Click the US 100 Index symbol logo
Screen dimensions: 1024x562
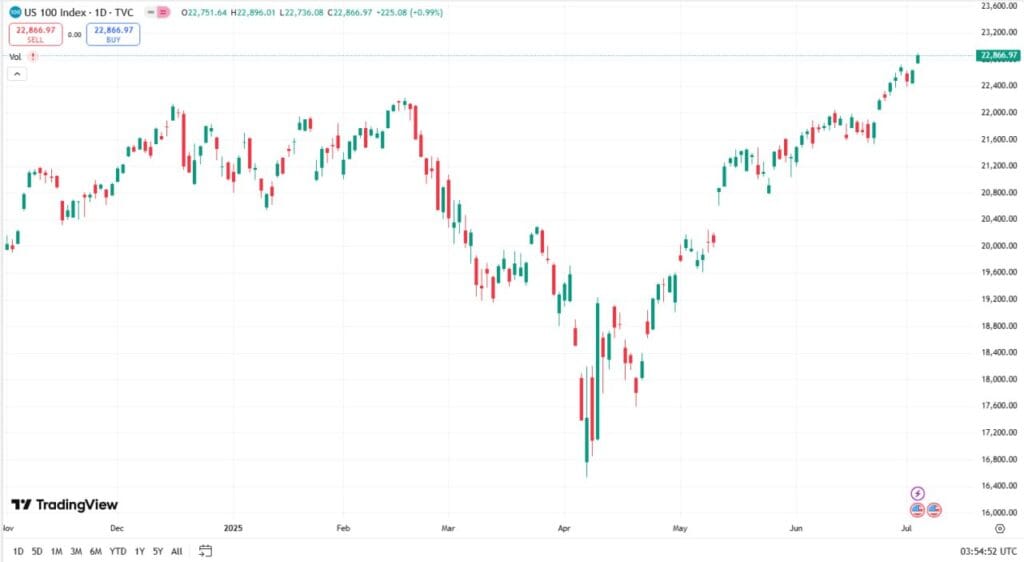coord(15,13)
